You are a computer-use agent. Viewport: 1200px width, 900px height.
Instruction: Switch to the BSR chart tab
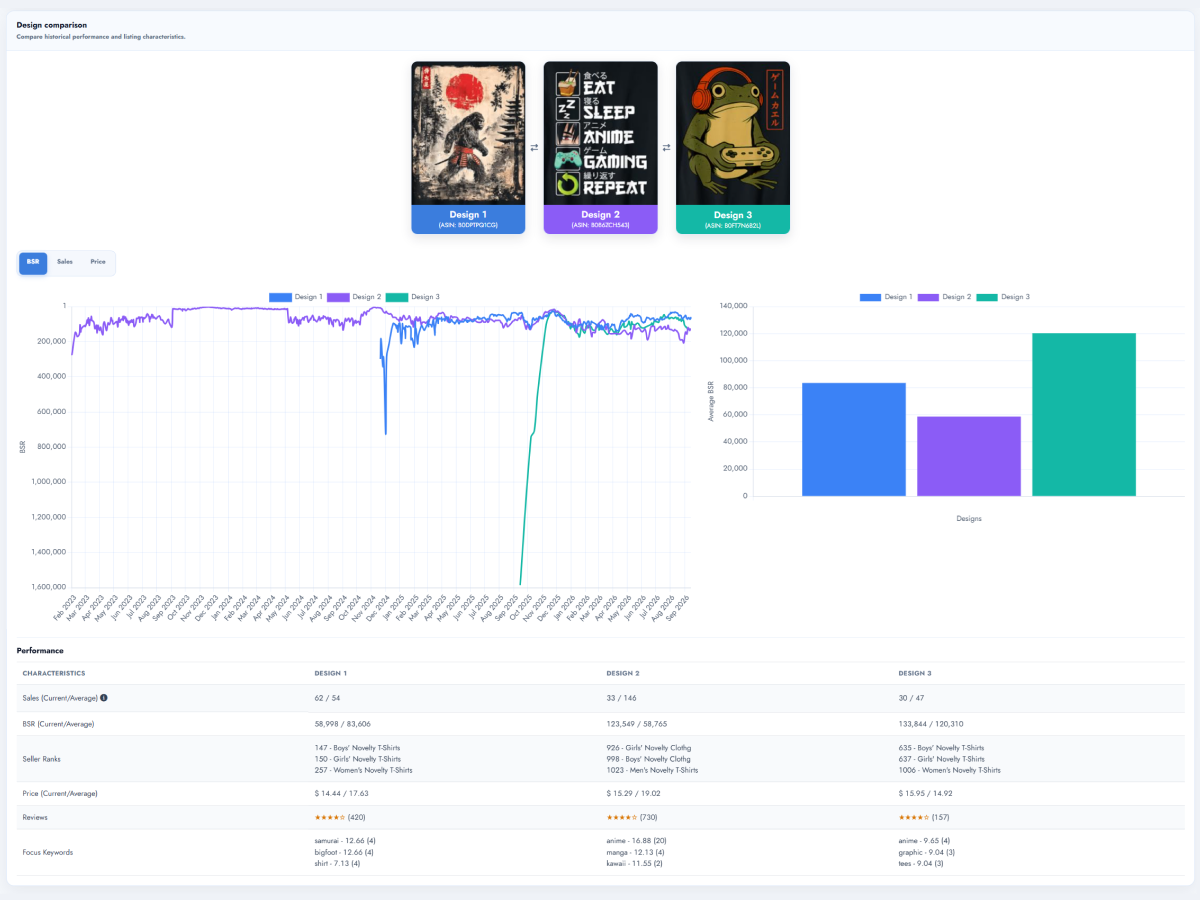point(33,262)
